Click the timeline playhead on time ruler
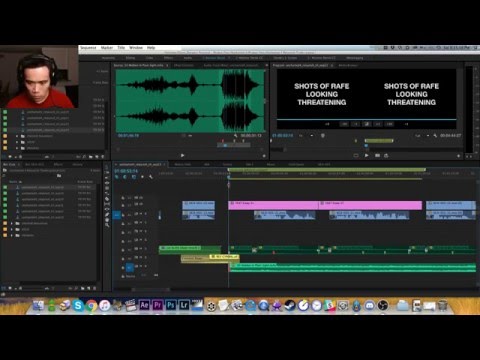The width and height of the screenshot is (480, 360). pyautogui.click(x=229, y=176)
